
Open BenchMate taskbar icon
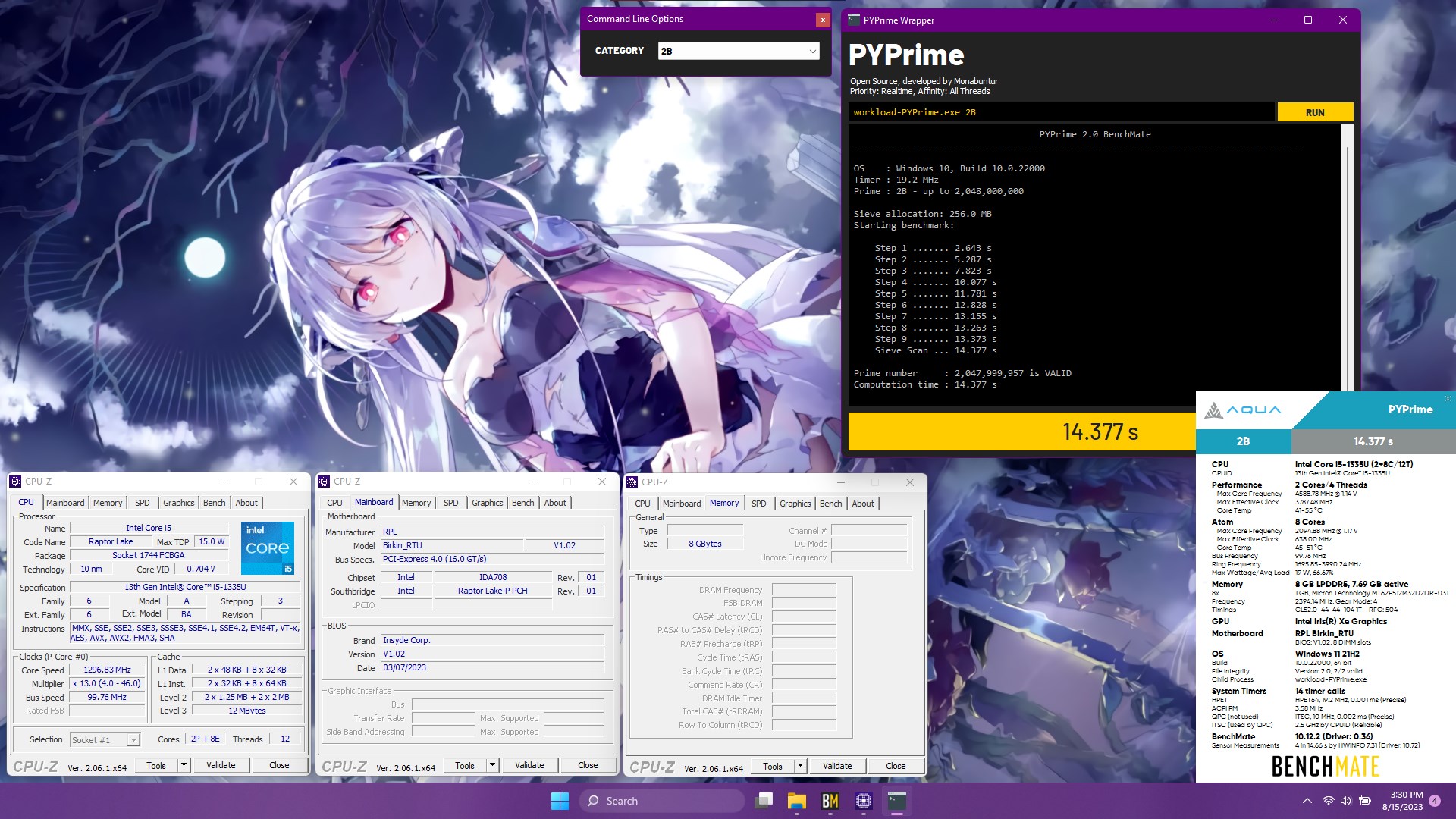830,801
